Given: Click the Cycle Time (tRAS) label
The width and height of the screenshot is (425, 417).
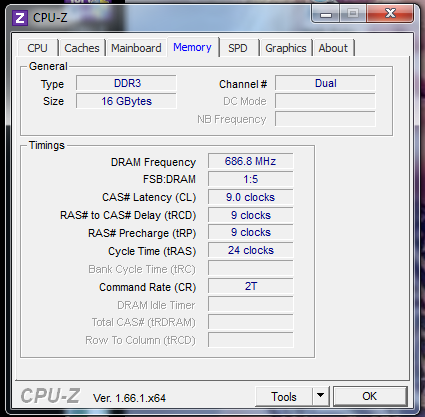Looking at the screenshot, I should (x=152, y=251).
